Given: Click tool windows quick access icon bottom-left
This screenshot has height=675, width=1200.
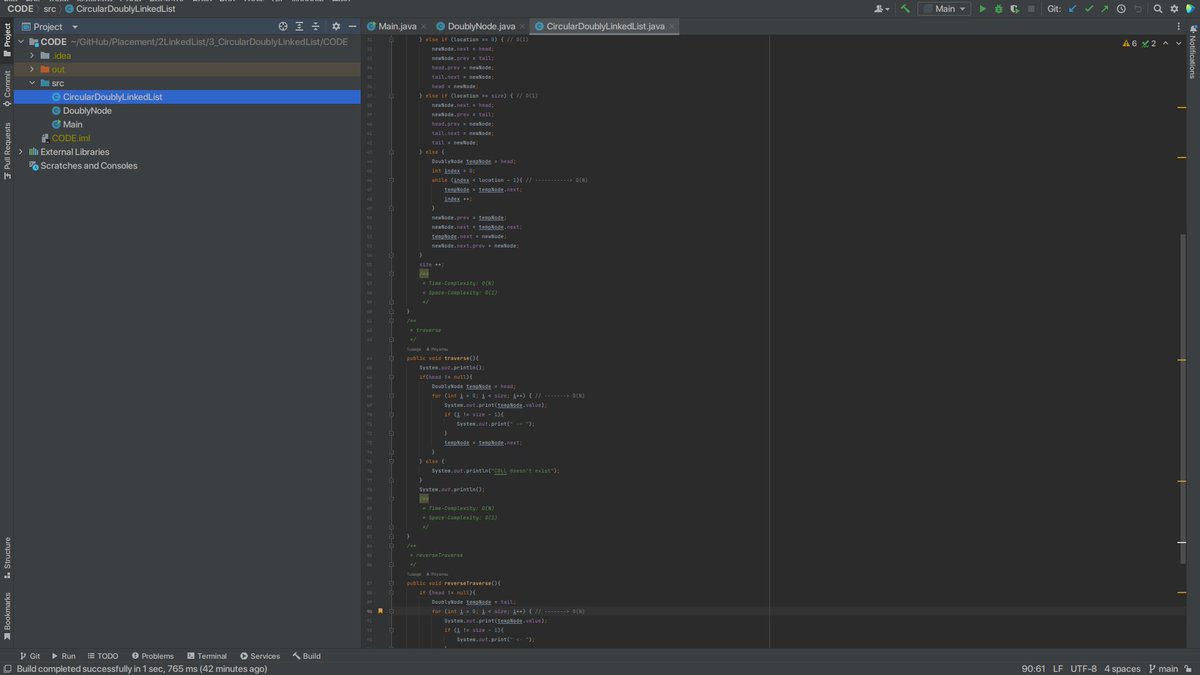Looking at the screenshot, I should pyautogui.click(x=7, y=668).
